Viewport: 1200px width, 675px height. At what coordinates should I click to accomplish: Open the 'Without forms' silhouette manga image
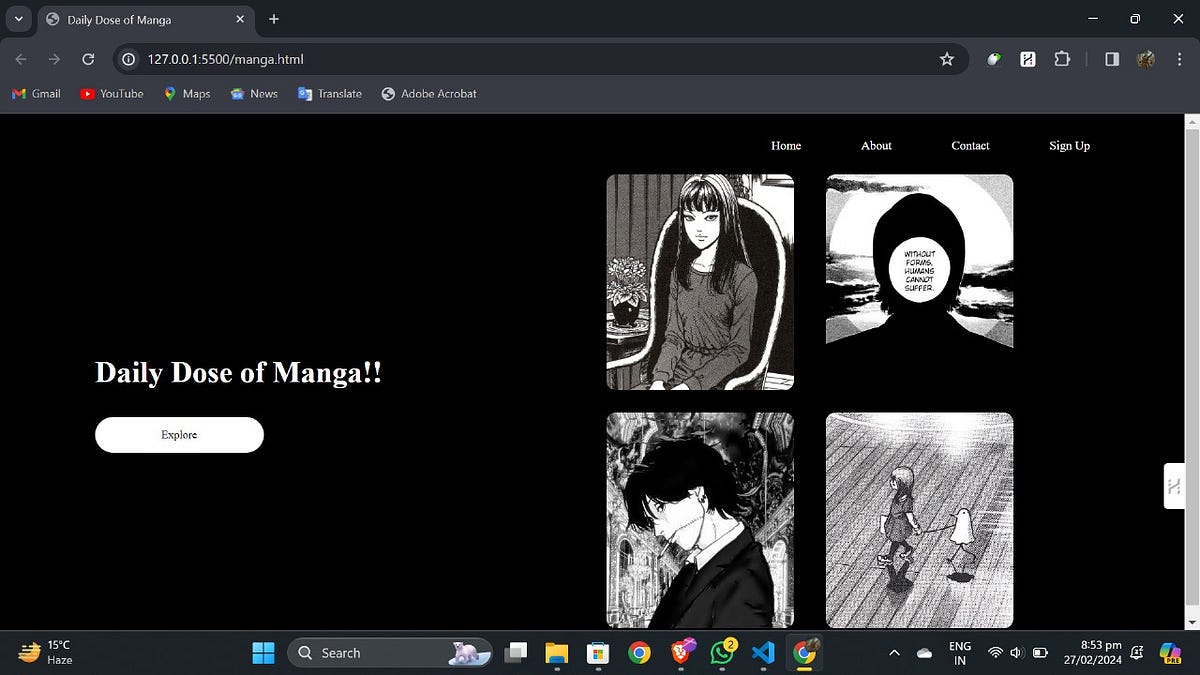click(919, 261)
